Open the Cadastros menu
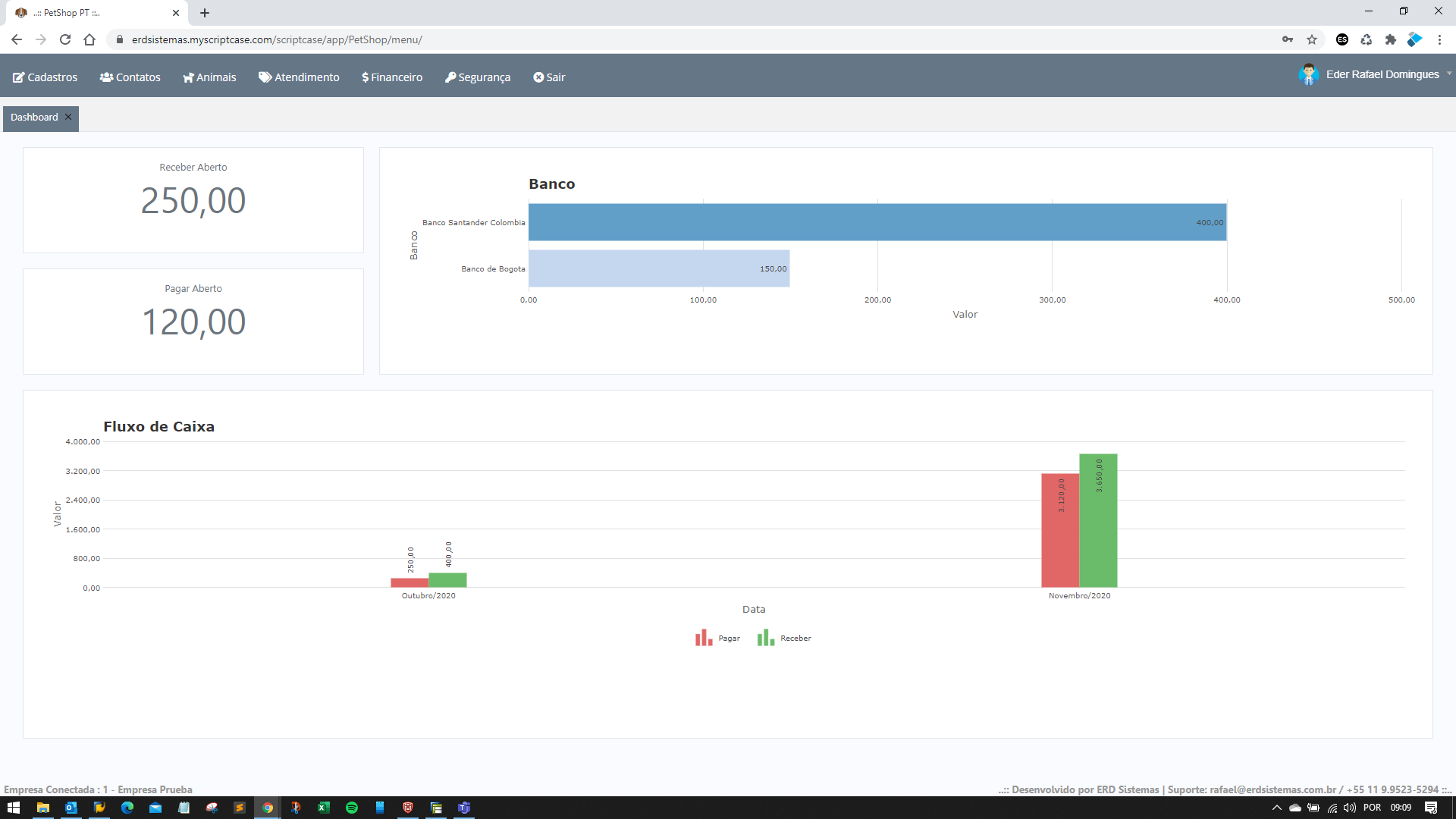This screenshot has width=1456, height=819. click(x=45, y=77)
